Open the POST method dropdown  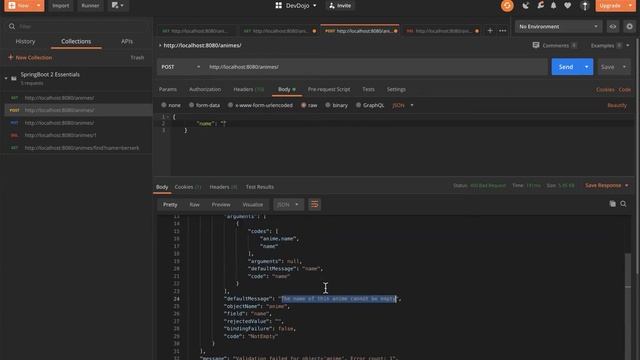point(180,67)
